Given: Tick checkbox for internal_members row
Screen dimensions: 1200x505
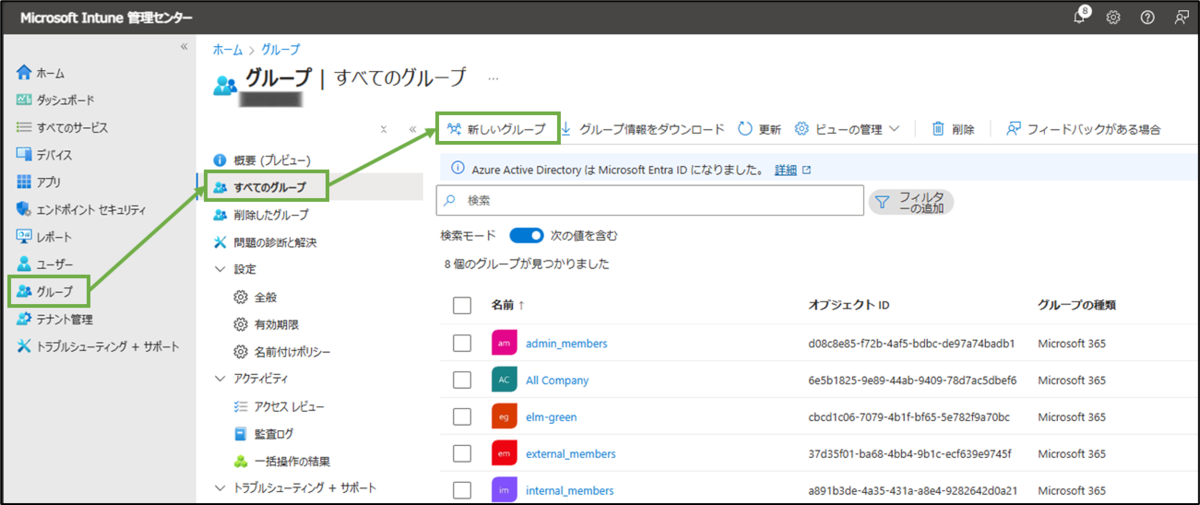Looking at the screenshot, I should pos(462,490).
